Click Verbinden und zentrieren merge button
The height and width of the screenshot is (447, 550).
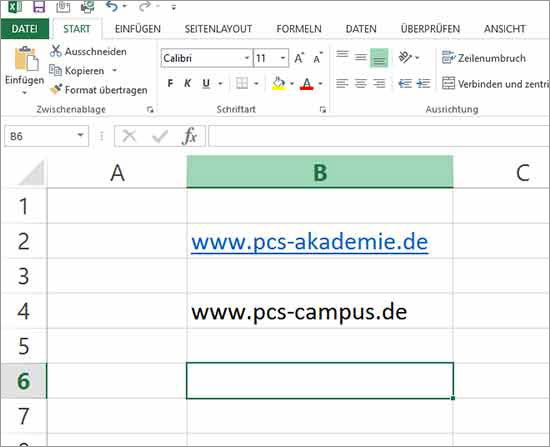click(495, 84)
